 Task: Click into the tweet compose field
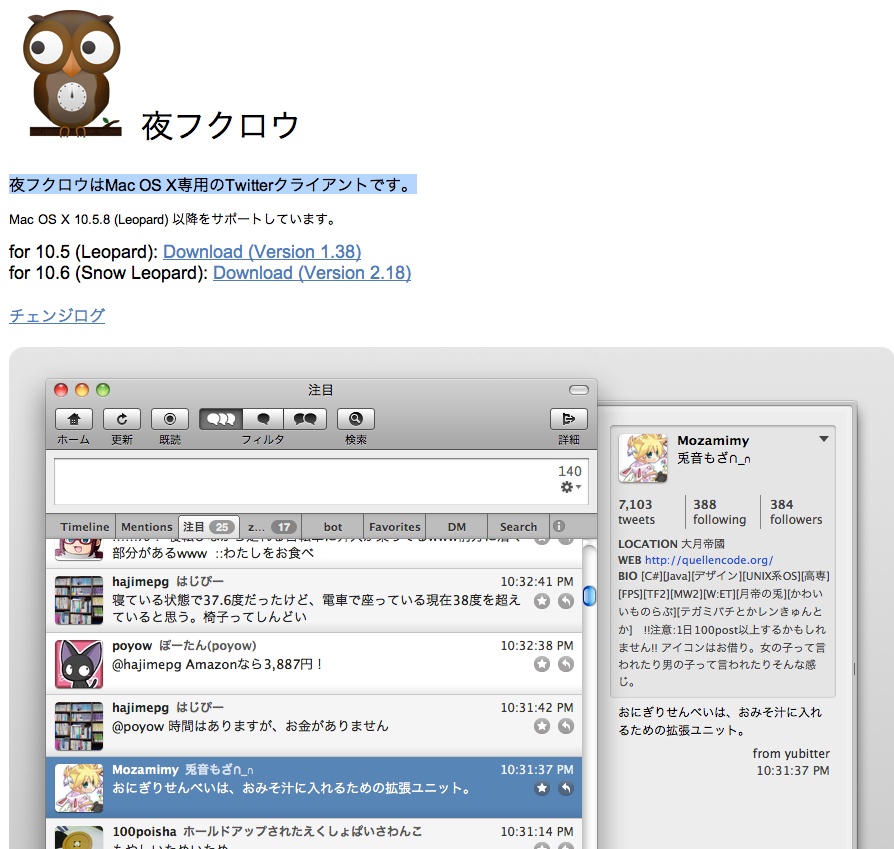[x=319, y=482]
